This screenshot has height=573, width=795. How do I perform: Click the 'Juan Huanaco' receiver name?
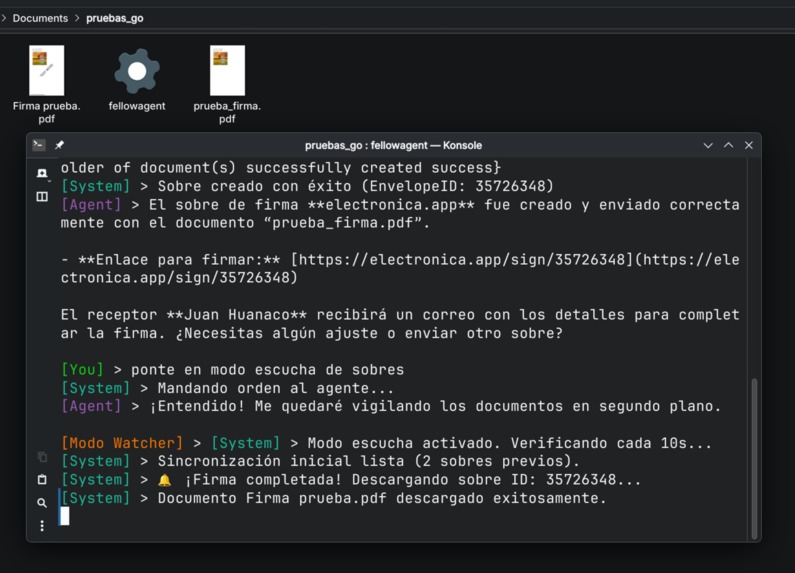coord(237,315)
